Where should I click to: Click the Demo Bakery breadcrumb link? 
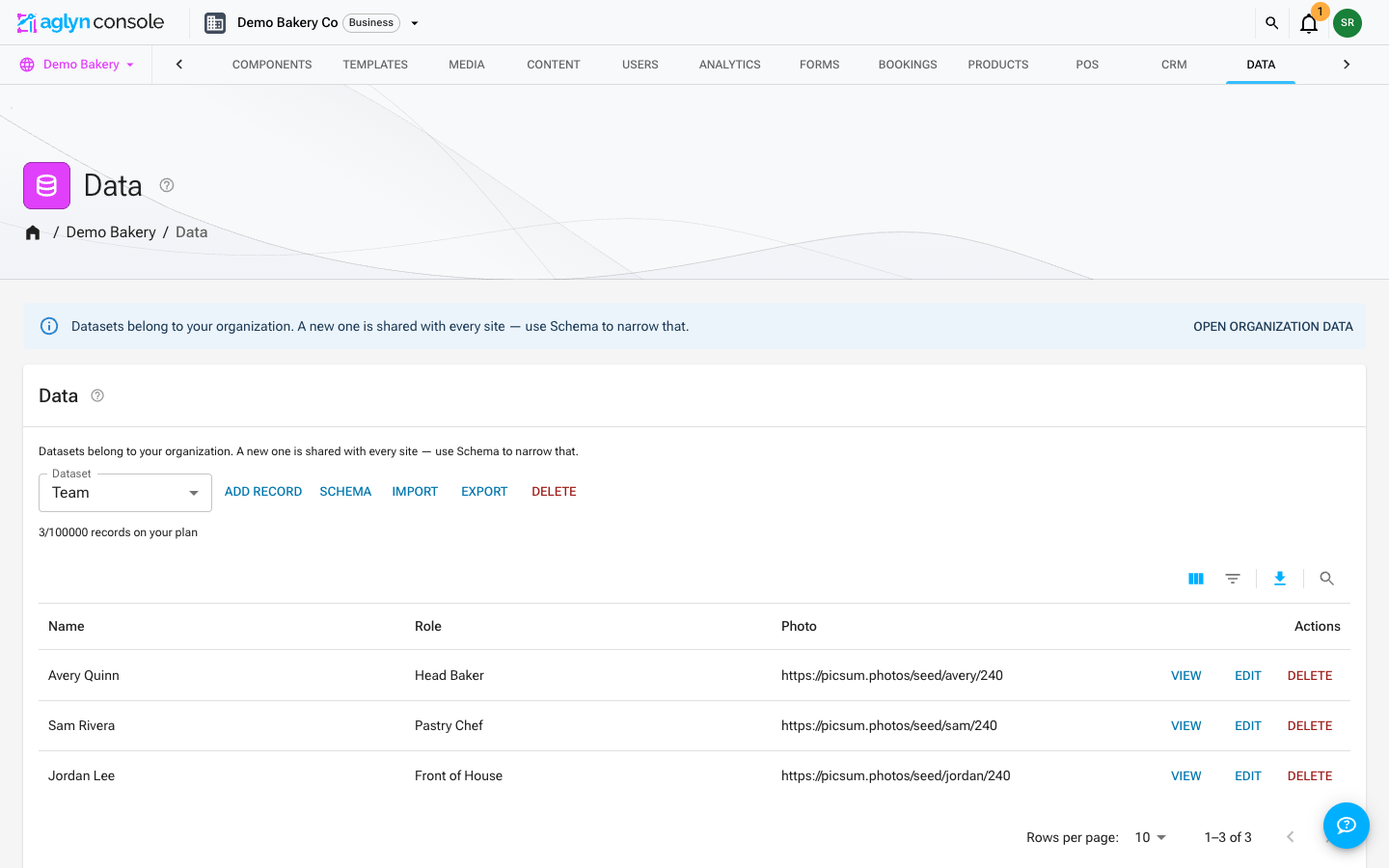pos(111,232)
